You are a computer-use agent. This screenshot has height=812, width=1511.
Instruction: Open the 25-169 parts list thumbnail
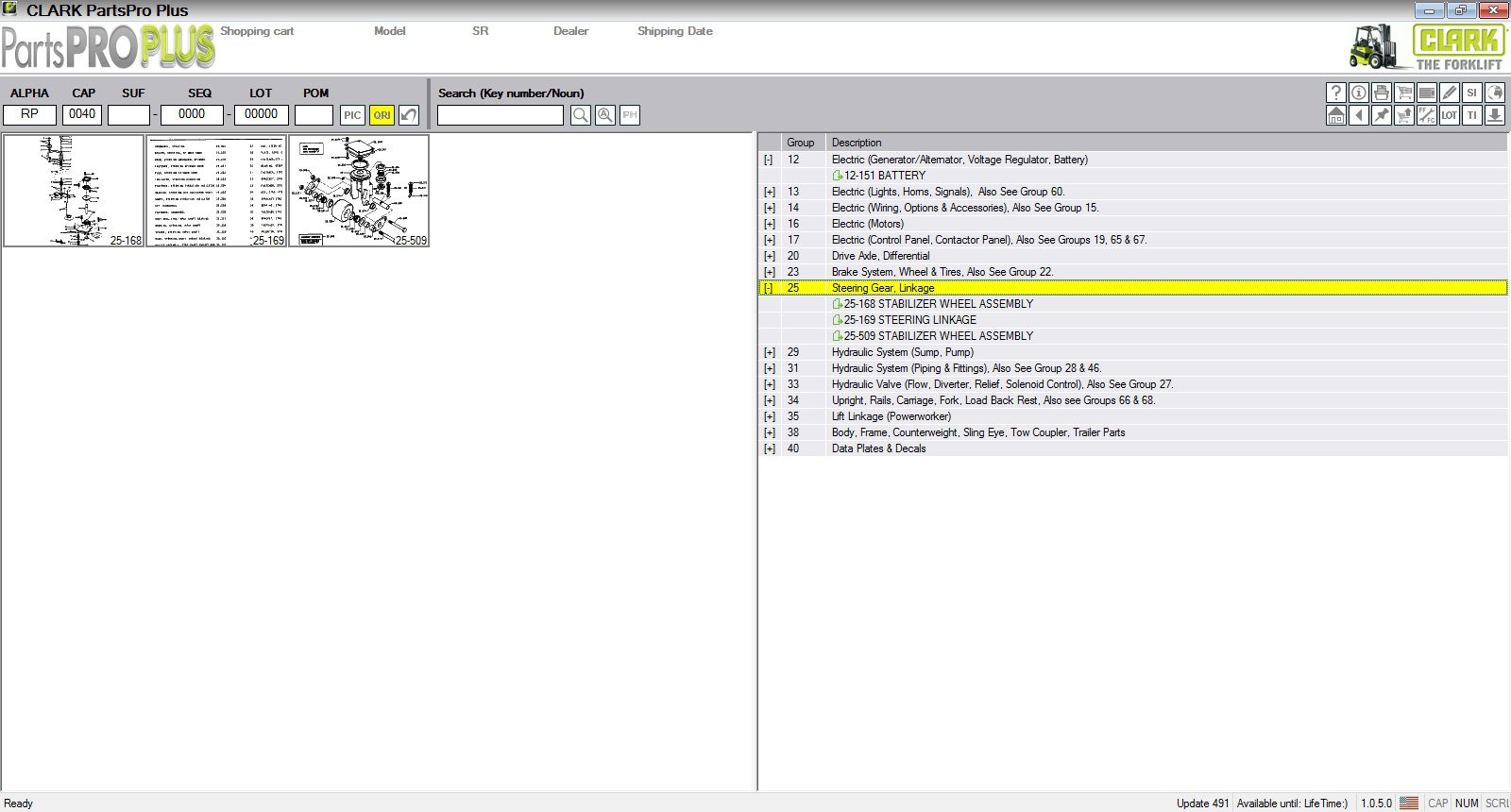tap(216, 191)
